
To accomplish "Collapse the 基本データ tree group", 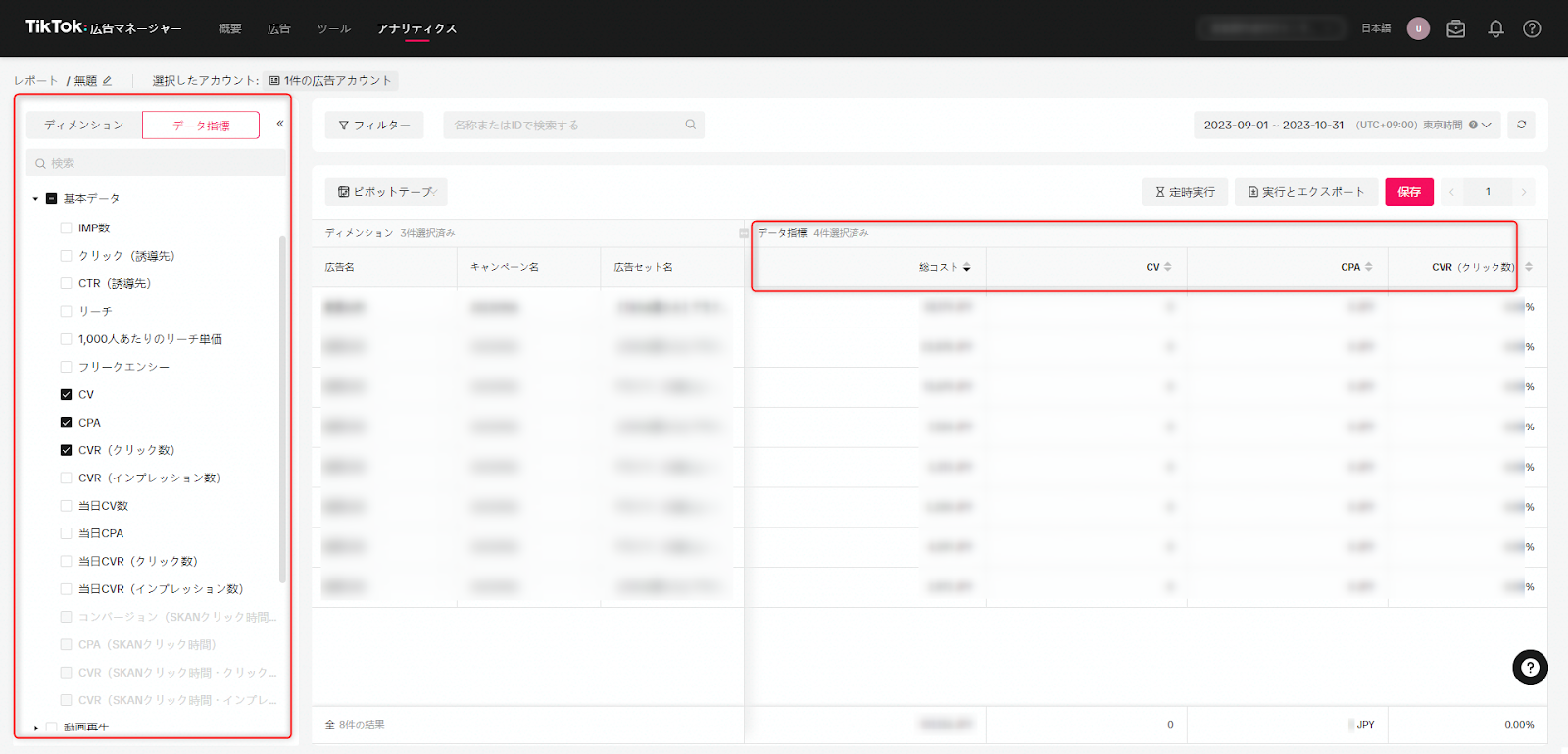I will point(36,199).
